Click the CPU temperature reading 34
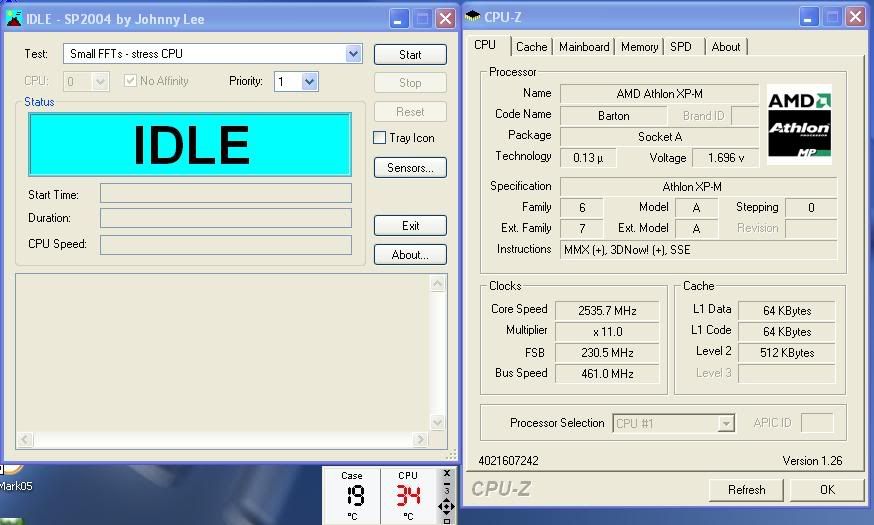This screenshot has height=525, width=874. click(x=408, y=495)
